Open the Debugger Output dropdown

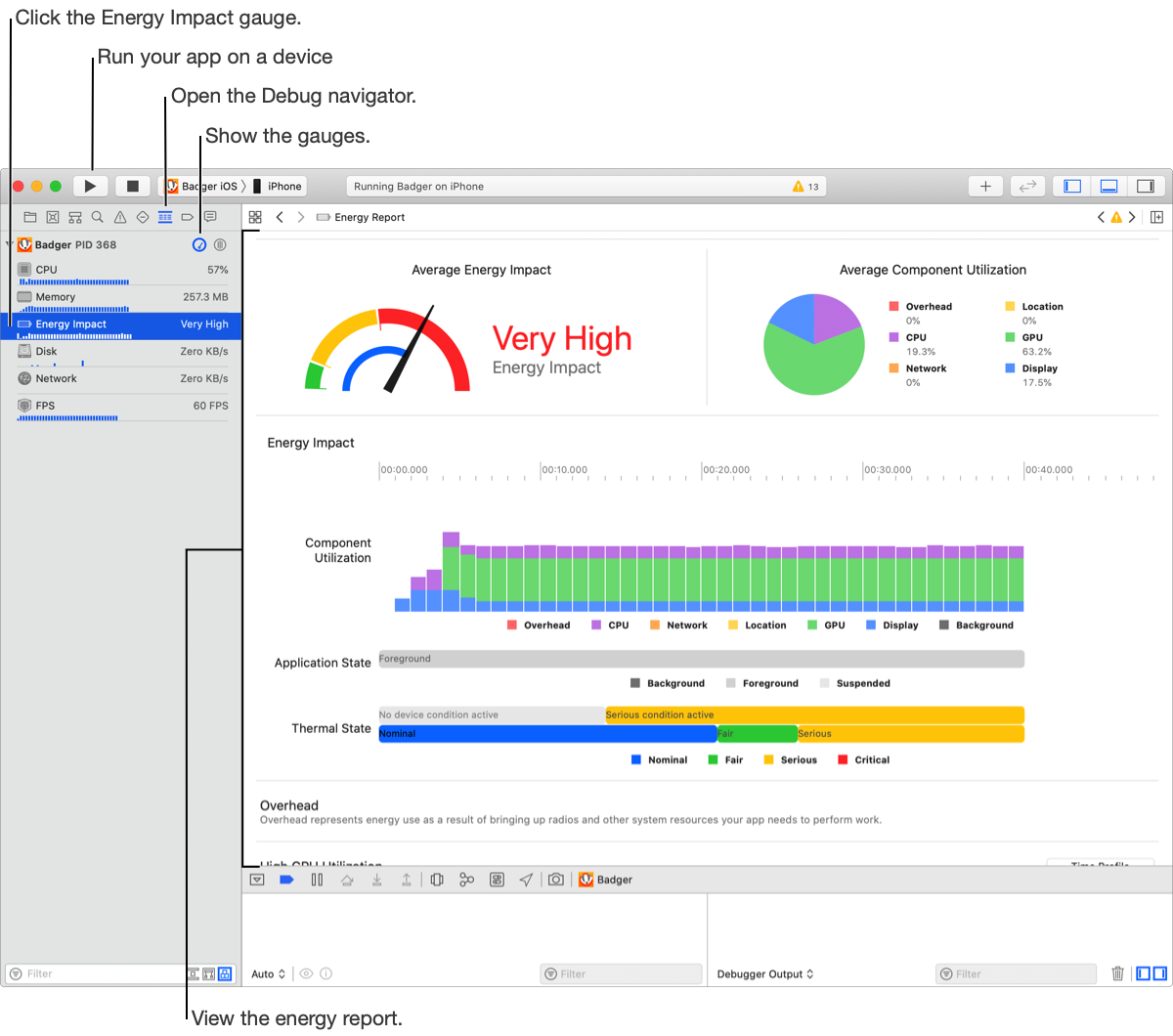tap(764, 973)
